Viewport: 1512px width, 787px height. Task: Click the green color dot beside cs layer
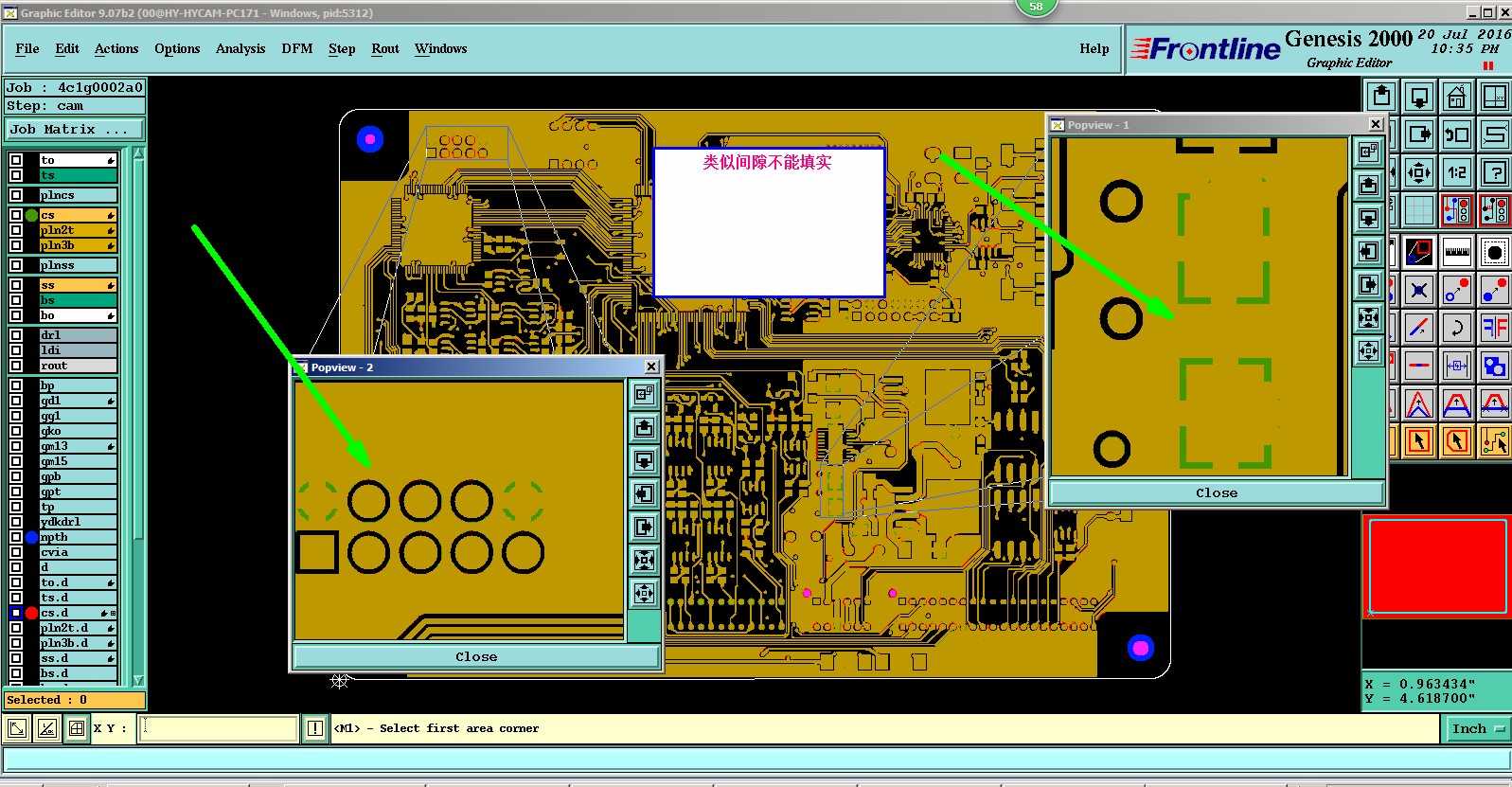point(31,215)
